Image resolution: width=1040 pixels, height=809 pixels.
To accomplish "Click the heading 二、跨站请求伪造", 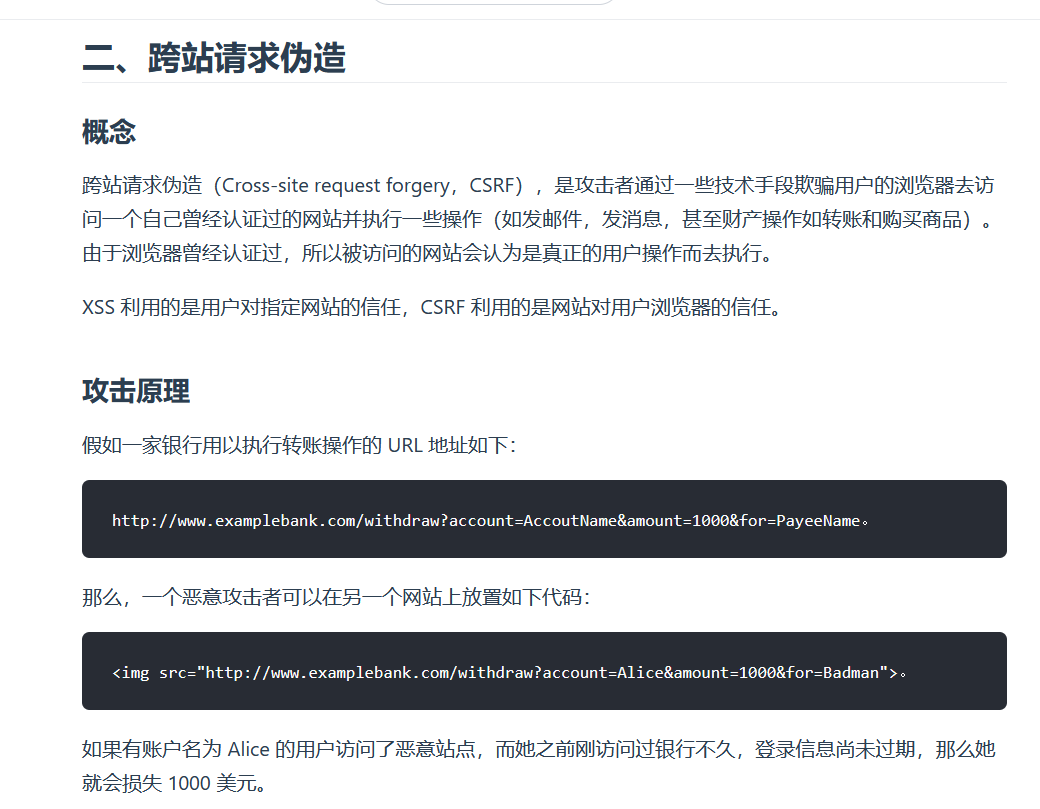I will pos(215,58).
